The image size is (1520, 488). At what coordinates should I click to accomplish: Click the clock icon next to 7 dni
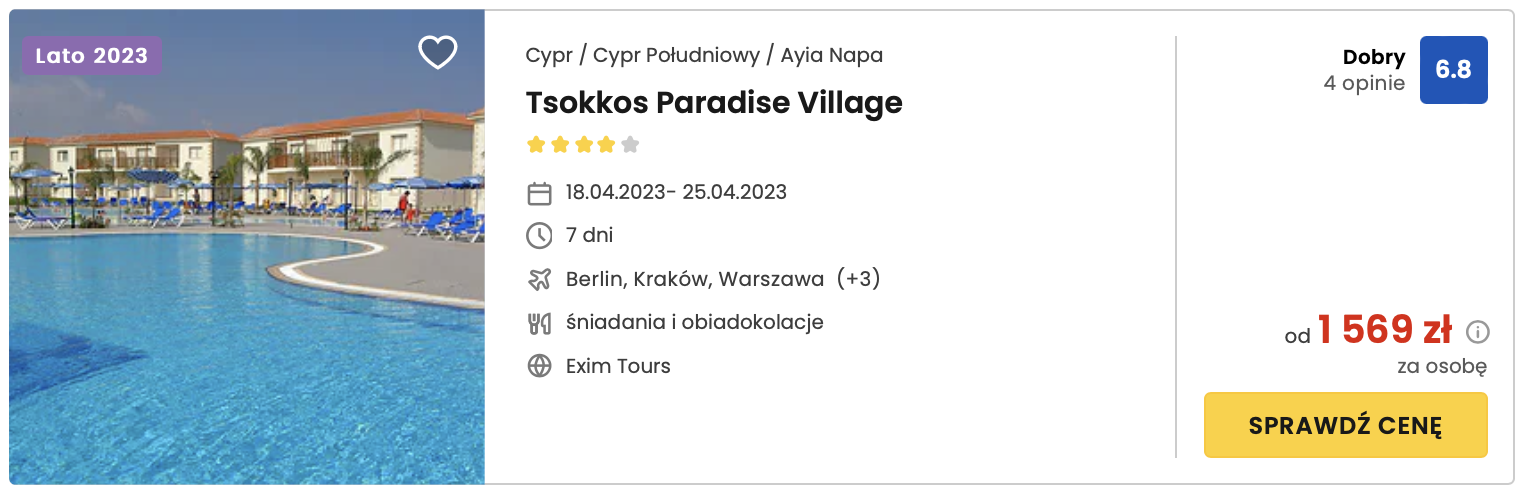point(539,236)
